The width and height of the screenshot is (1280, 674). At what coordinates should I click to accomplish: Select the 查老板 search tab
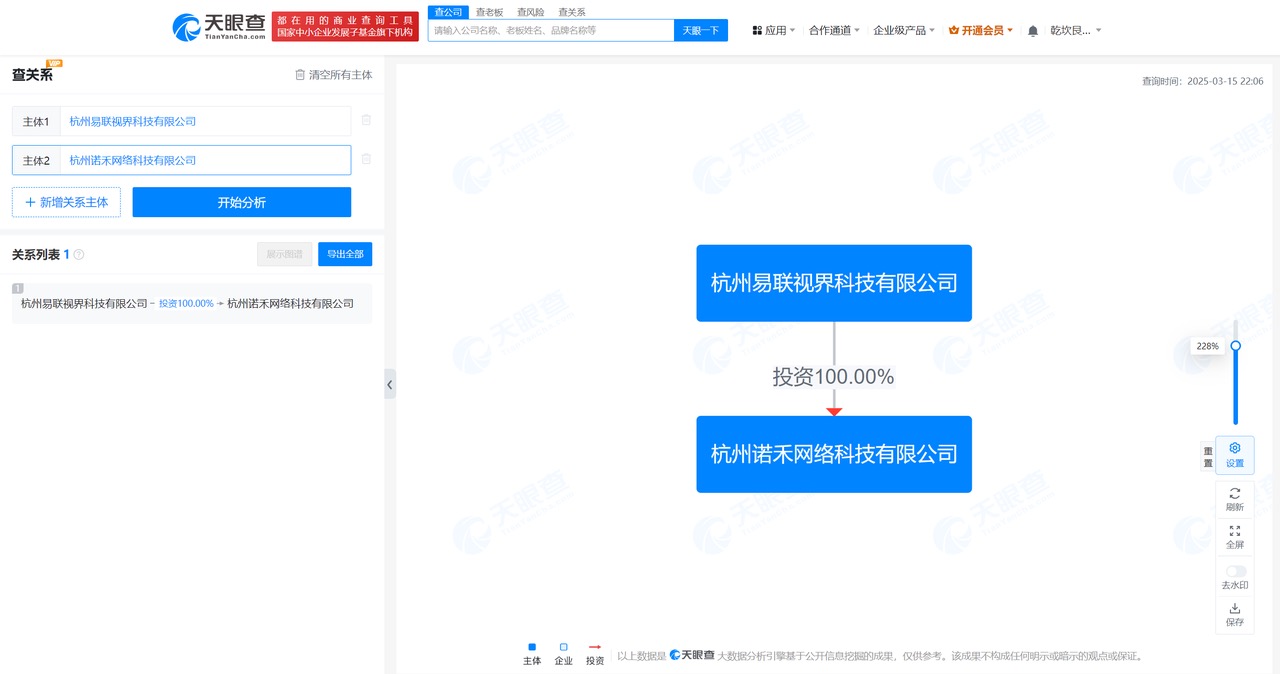point(489,12)
